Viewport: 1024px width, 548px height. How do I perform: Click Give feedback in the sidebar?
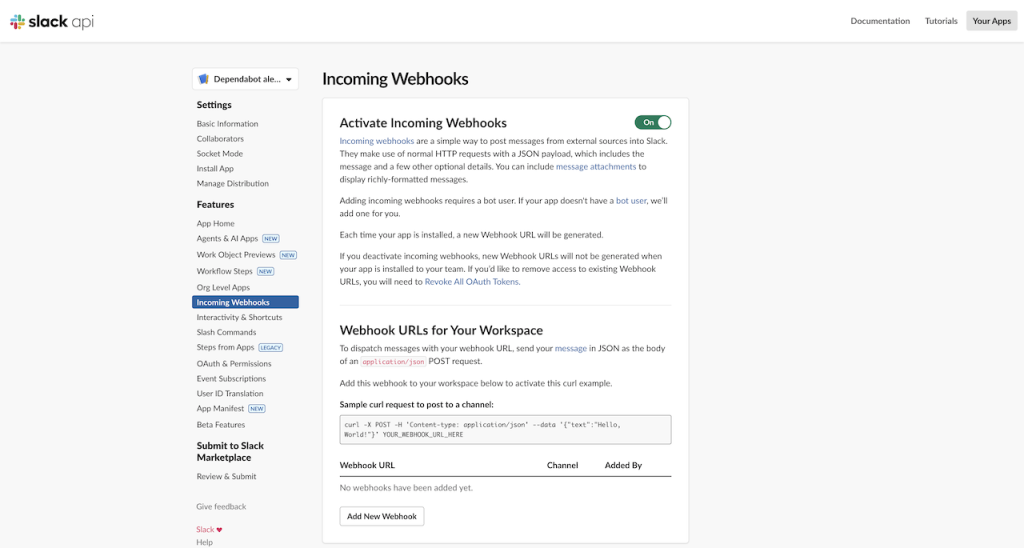[221, 507]
